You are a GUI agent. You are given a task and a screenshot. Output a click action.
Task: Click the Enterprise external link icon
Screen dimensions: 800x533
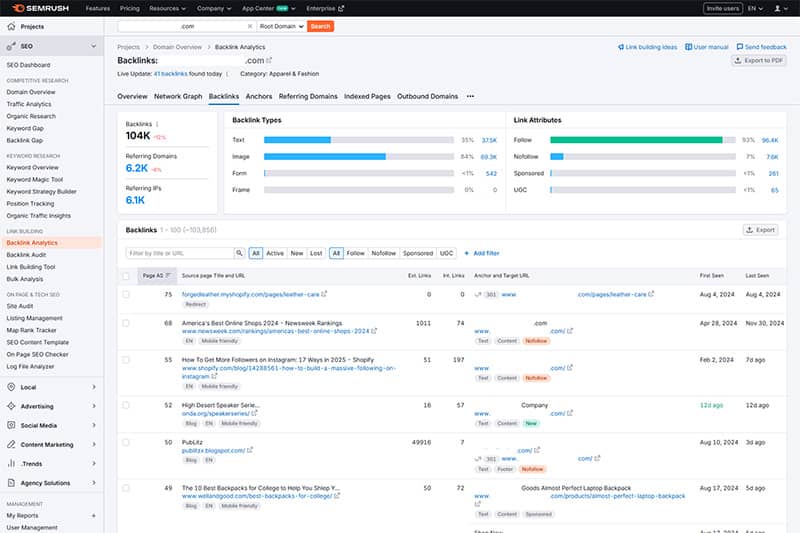tap(341, 8)
